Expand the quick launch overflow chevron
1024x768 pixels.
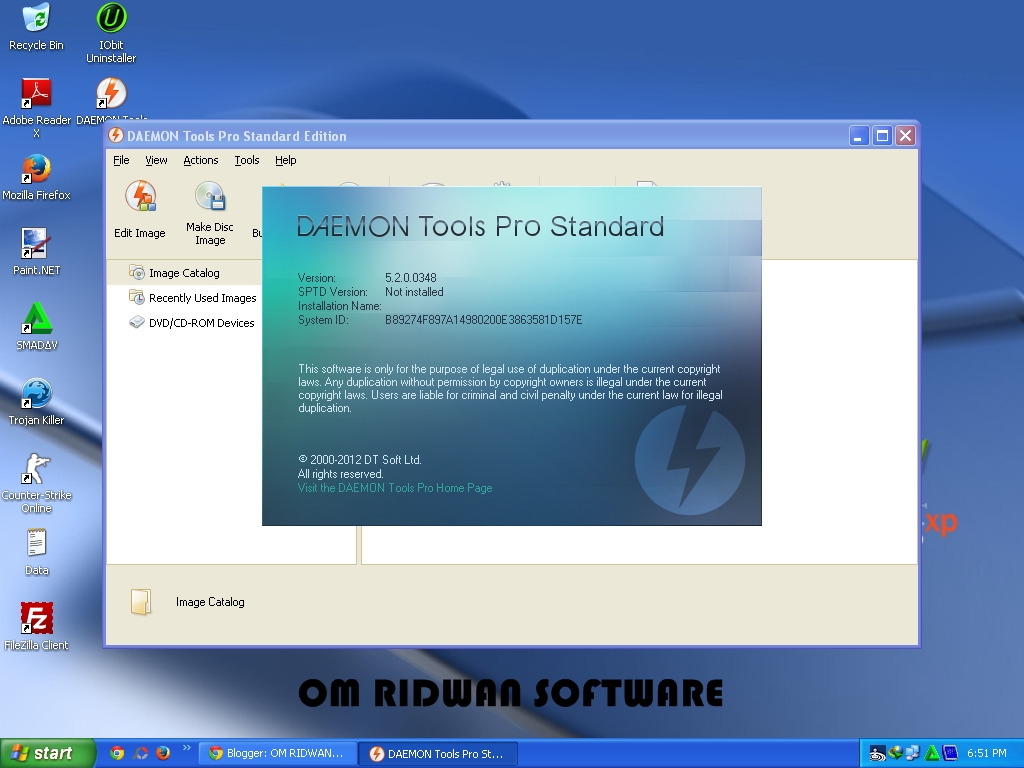[186, 748]
